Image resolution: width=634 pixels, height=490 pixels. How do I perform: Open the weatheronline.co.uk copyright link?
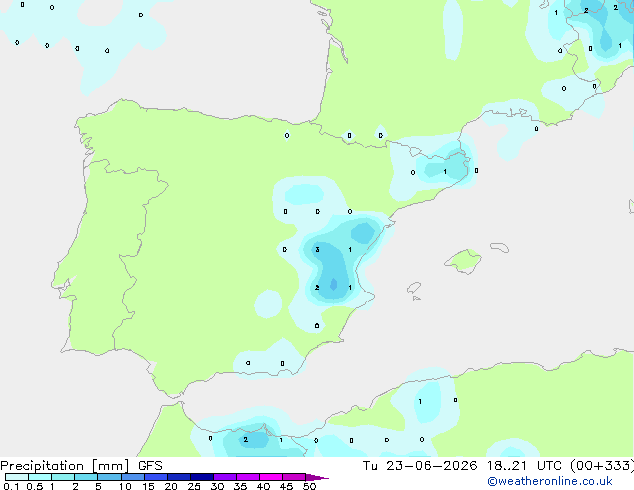click(x=549, y=481)
